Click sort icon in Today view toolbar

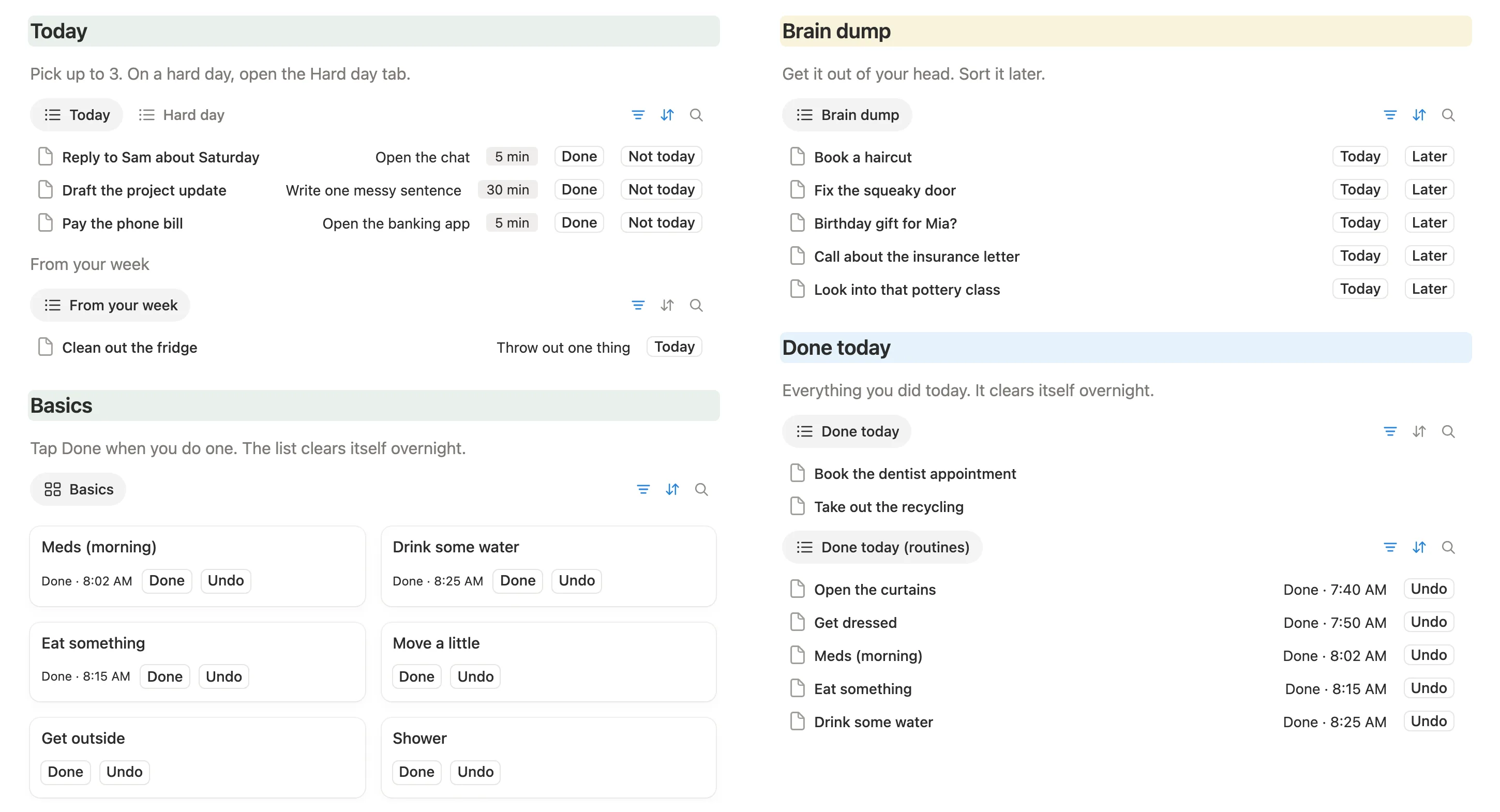[x=667, y=115]
